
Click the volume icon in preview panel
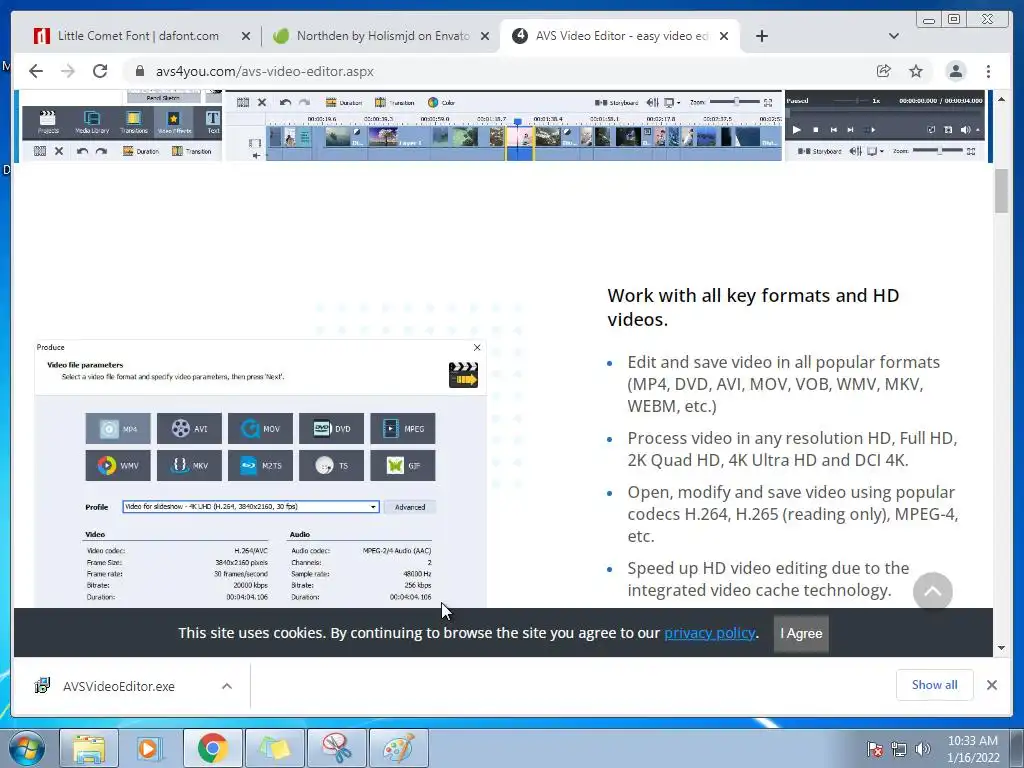966,130
